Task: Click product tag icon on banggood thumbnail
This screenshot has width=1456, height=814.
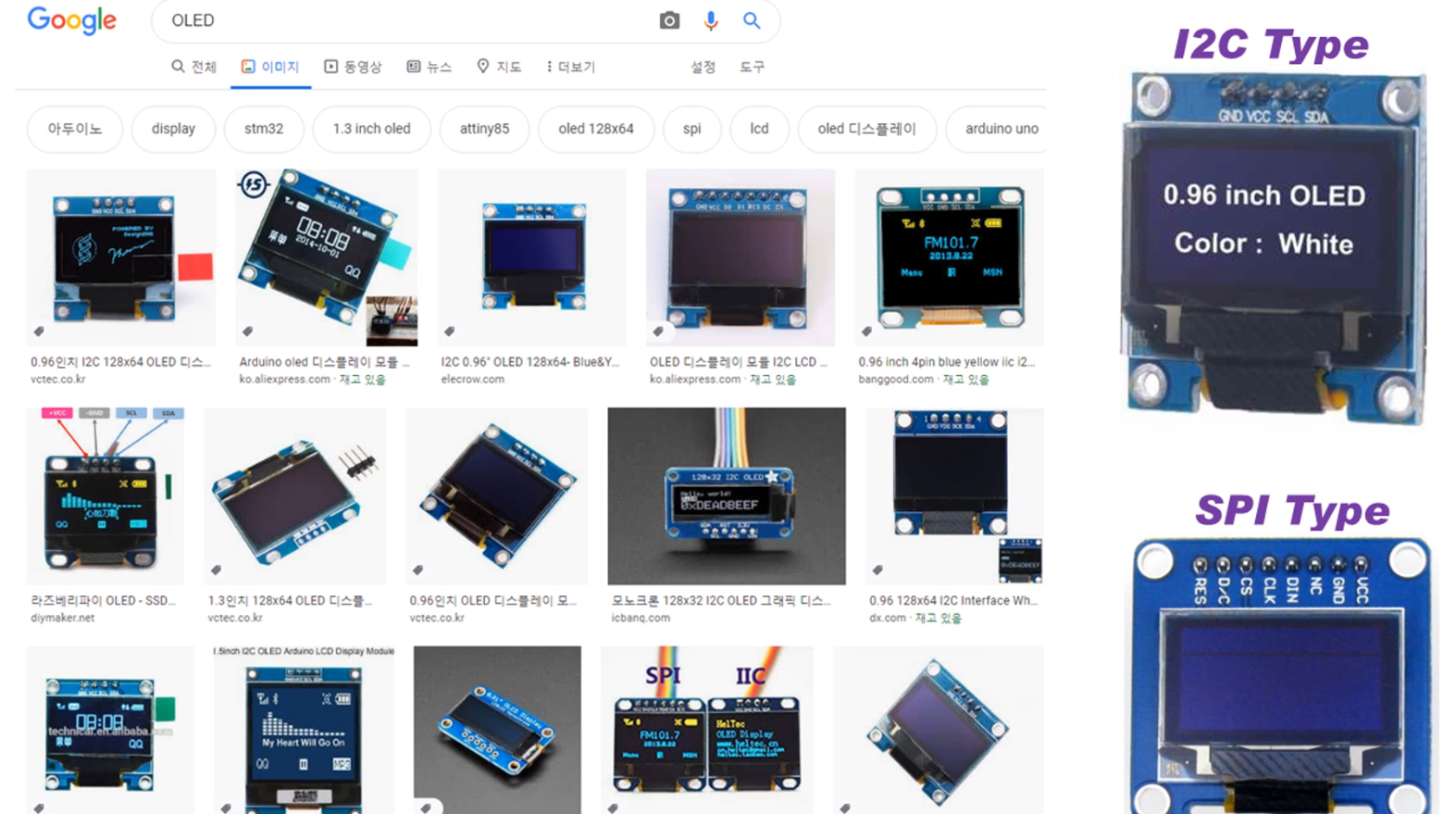Action: [x=866, y=331]
